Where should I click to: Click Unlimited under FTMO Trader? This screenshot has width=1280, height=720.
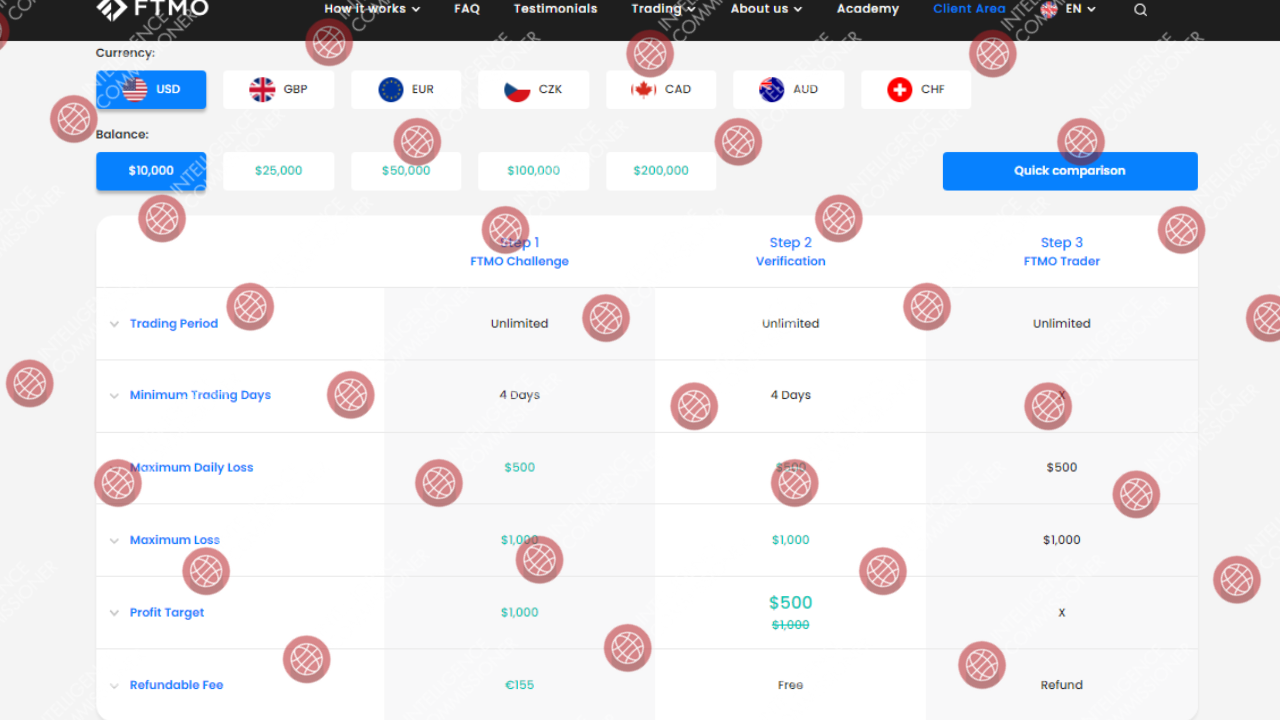pos(1061,324)
